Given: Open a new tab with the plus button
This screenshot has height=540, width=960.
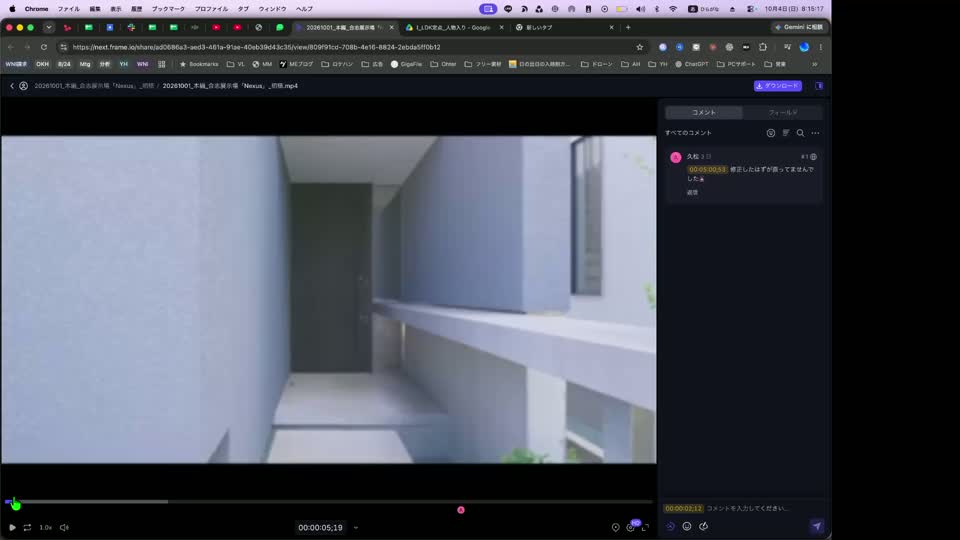Looking at the screenshot, I should click(x=628, y=28).
